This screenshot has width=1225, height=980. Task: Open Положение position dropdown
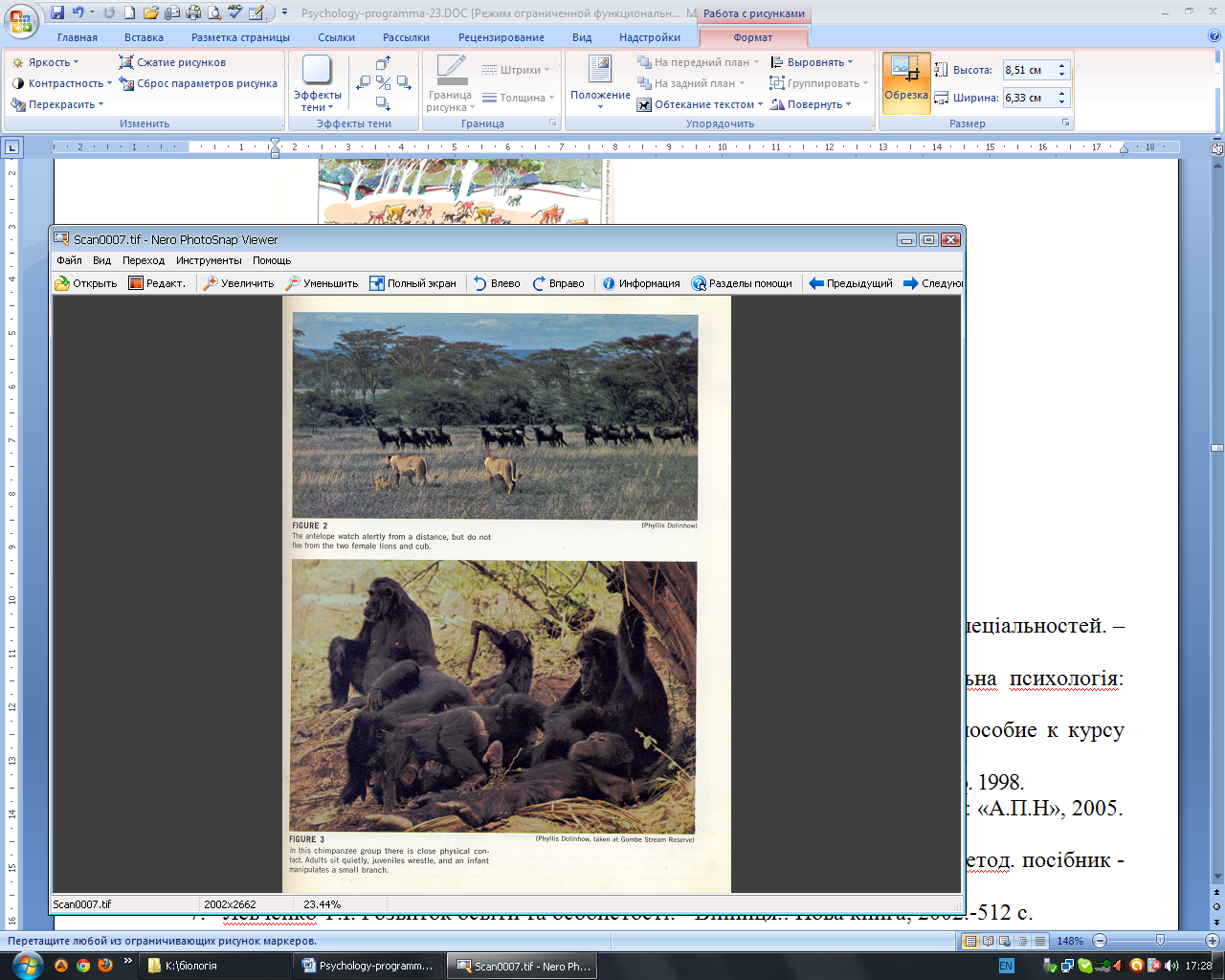pos(600,83)
